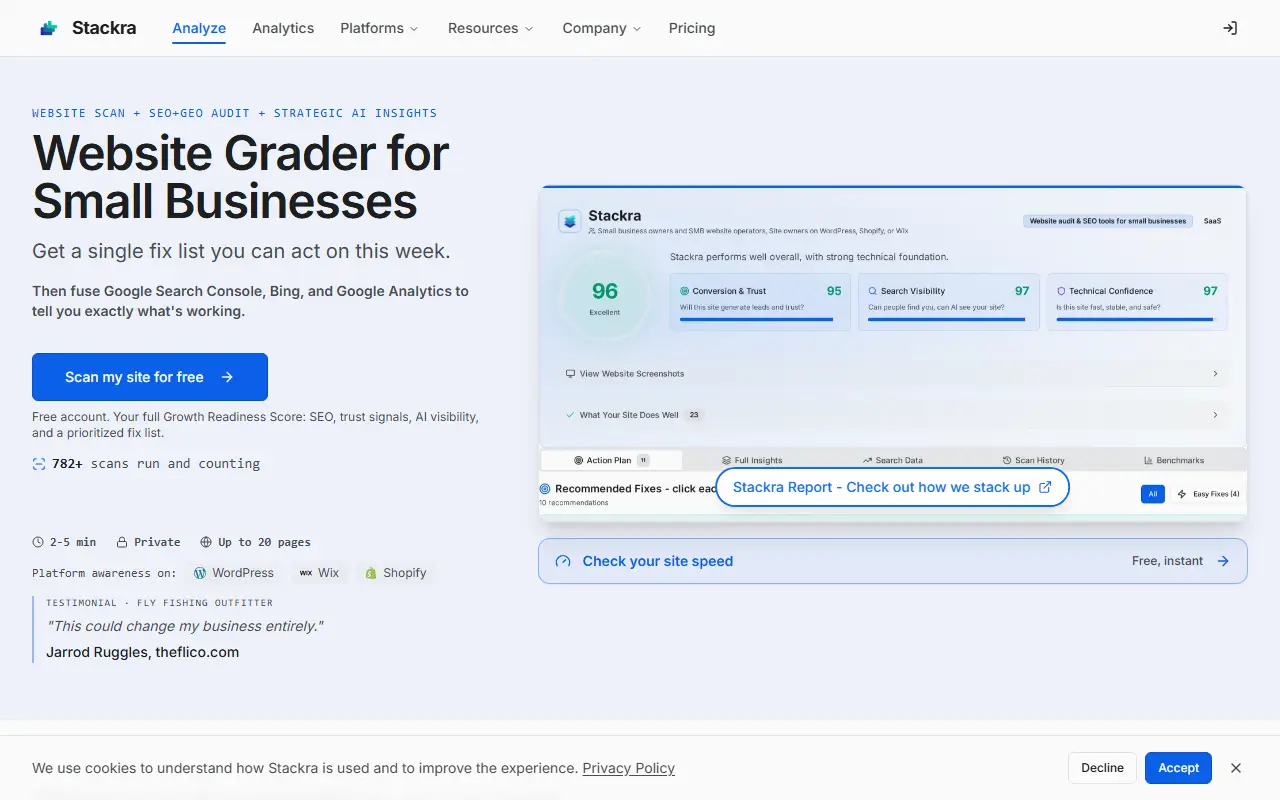Click Check your site speed link
This screenshot has width=1280, height=800.
[x=893, y=561]
